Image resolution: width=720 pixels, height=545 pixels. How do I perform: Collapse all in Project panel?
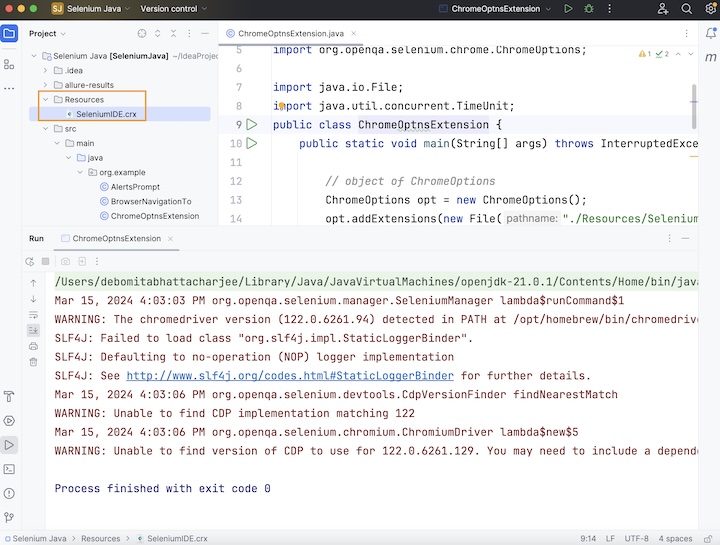click(173, 34)
